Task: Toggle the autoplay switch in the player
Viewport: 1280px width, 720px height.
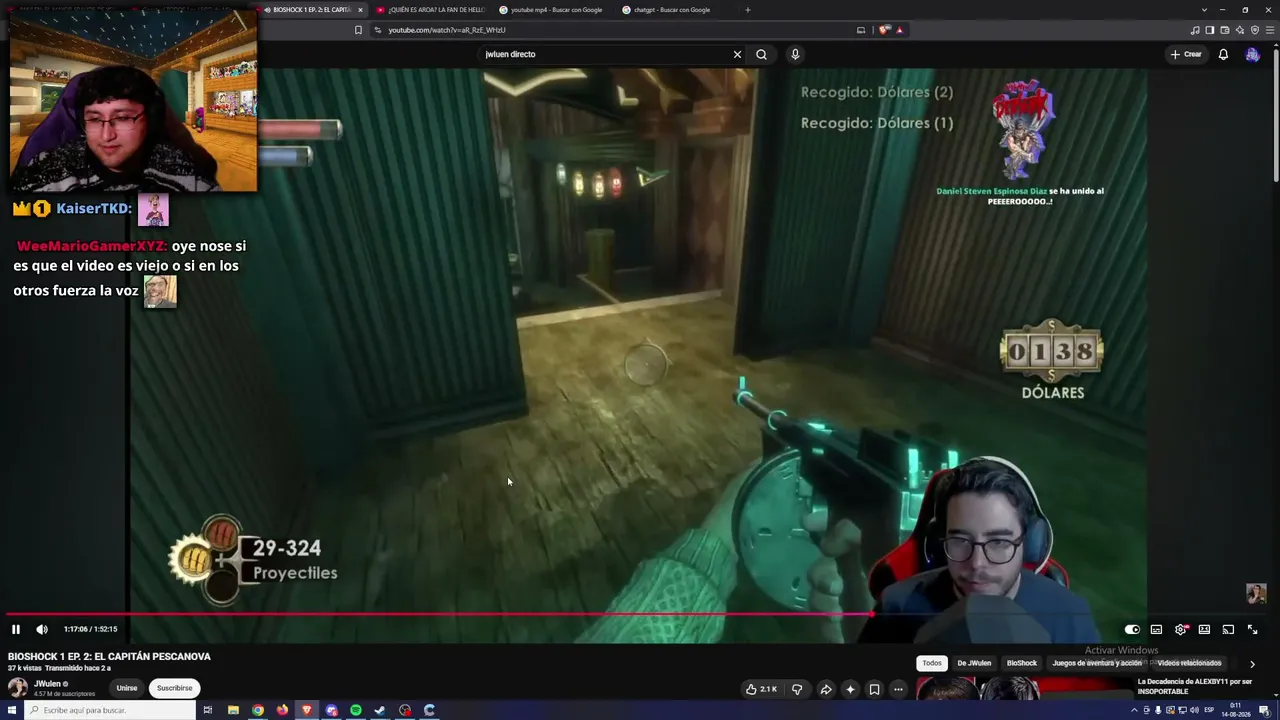Action: point(1132,629)
